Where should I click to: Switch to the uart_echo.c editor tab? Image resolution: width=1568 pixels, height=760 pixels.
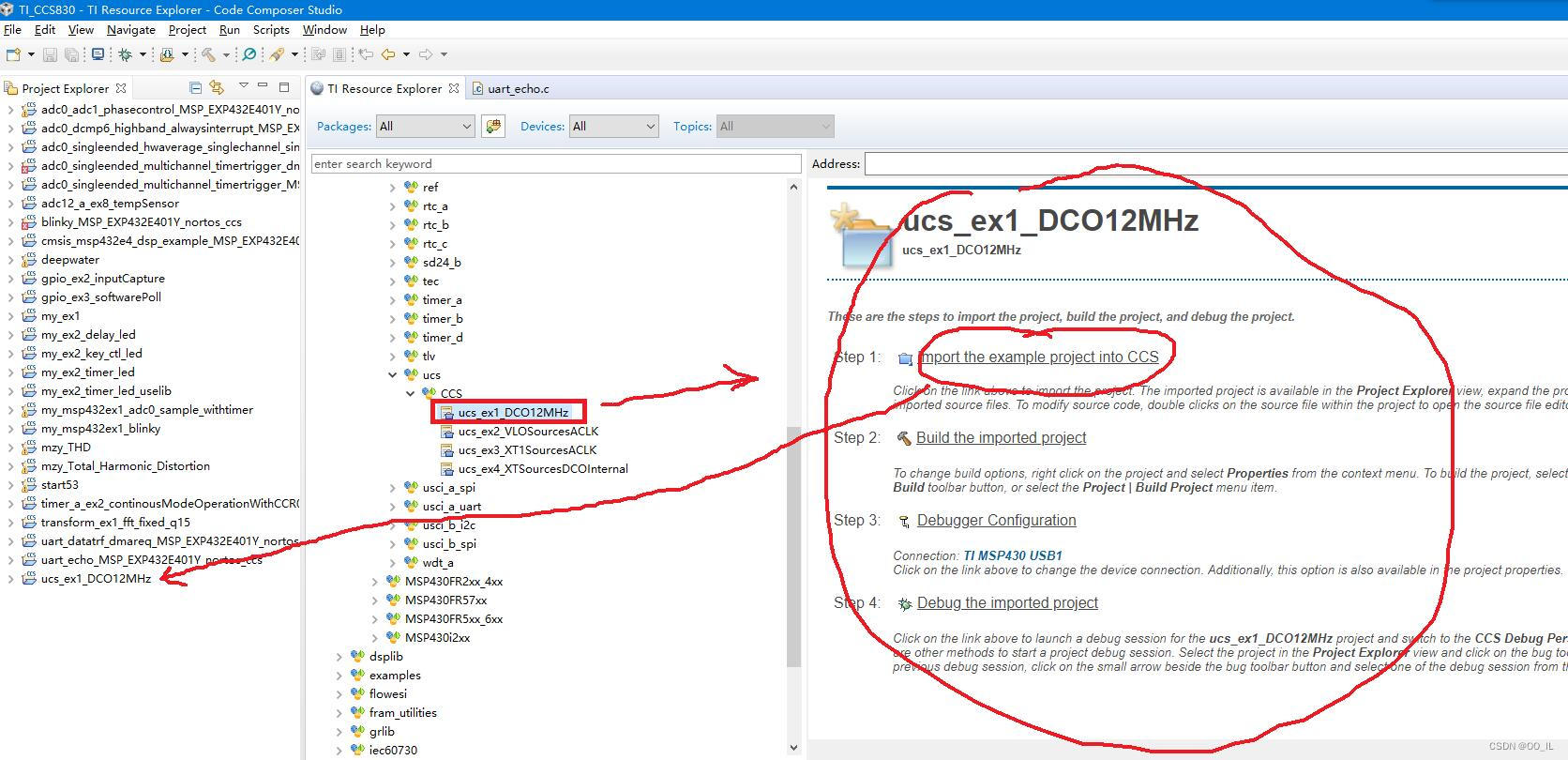[x=511, y=88]
